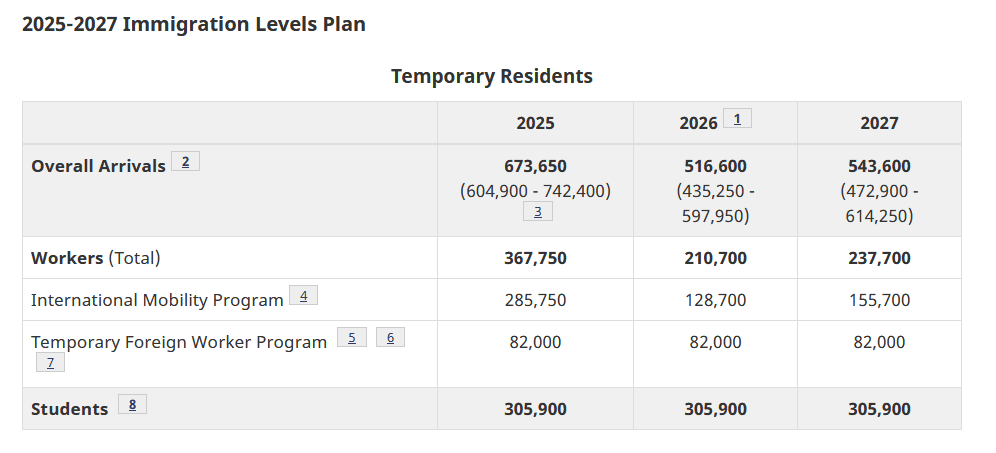
Task: Open footnote 5 beside Temporary Foreign Worker Program
Action: click(x=352, y=337)
